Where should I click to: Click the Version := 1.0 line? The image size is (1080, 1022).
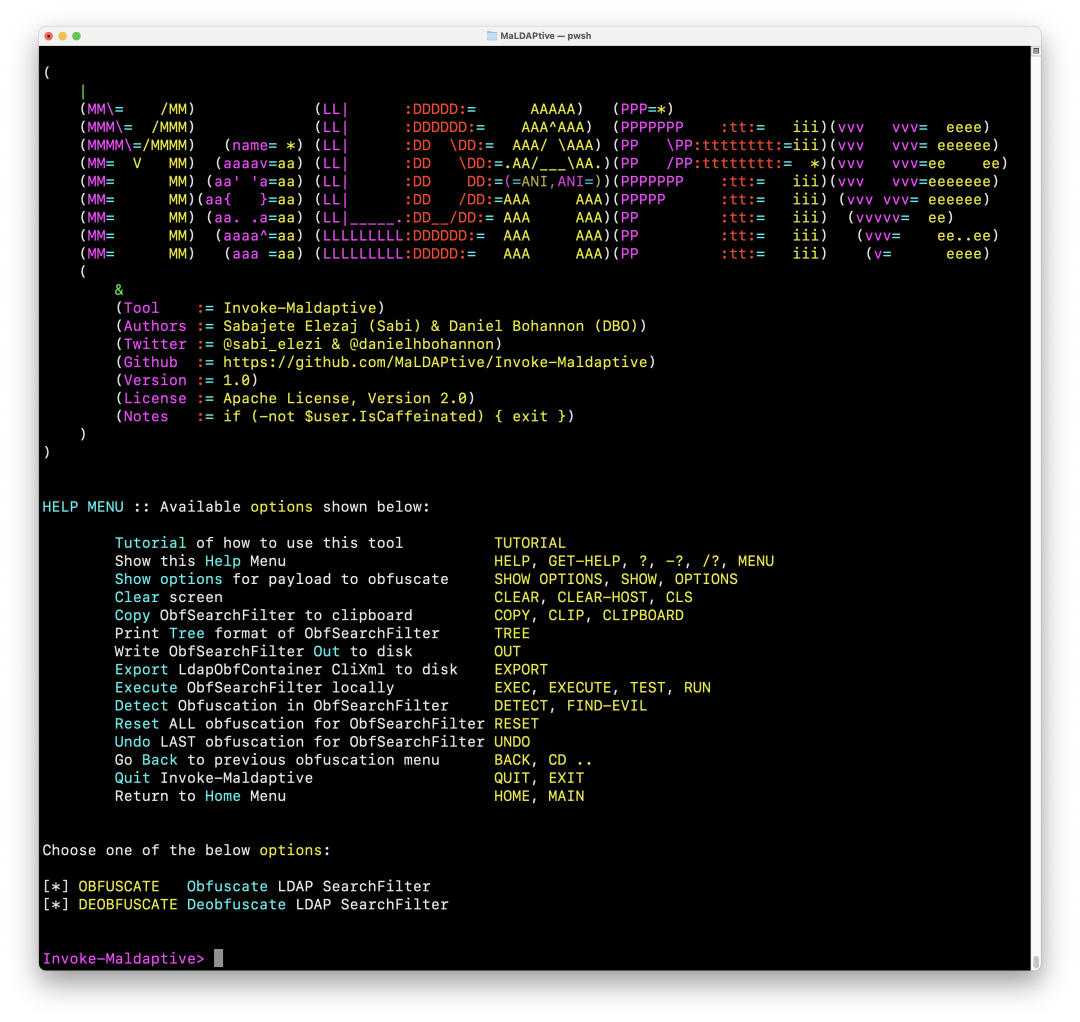tap(186, 380)
